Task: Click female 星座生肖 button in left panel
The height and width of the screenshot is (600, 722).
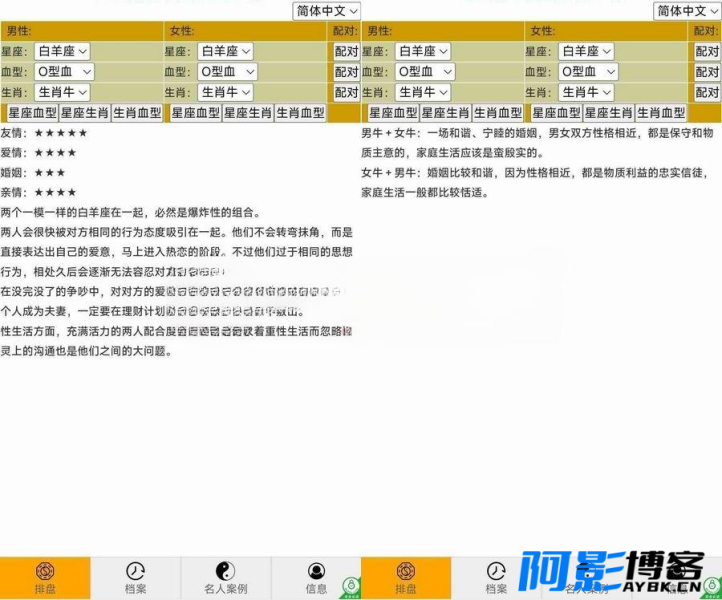Action: [x=248, y=113]
